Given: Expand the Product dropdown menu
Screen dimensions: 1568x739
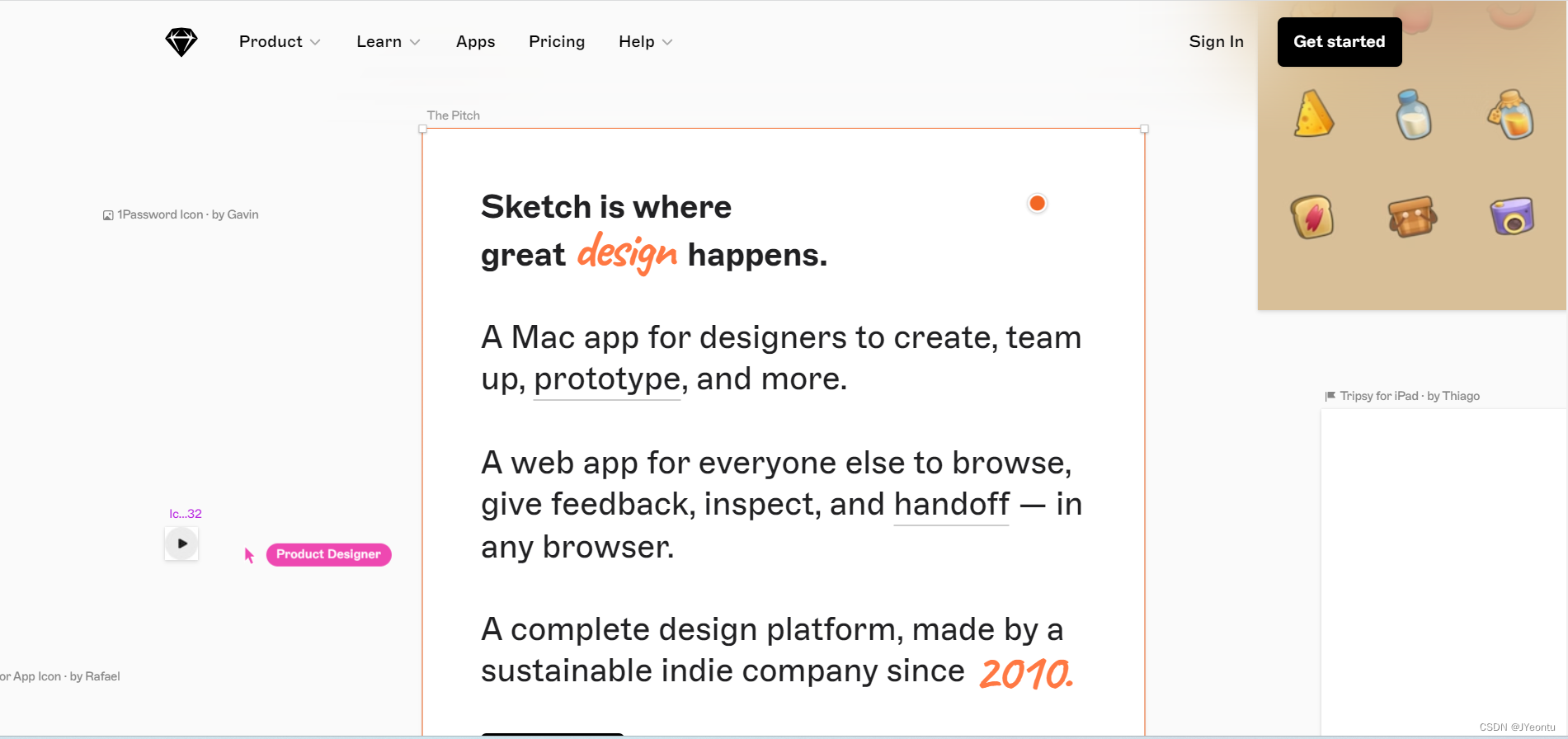Looking at the screenshot, I should (x=280, y=42).
